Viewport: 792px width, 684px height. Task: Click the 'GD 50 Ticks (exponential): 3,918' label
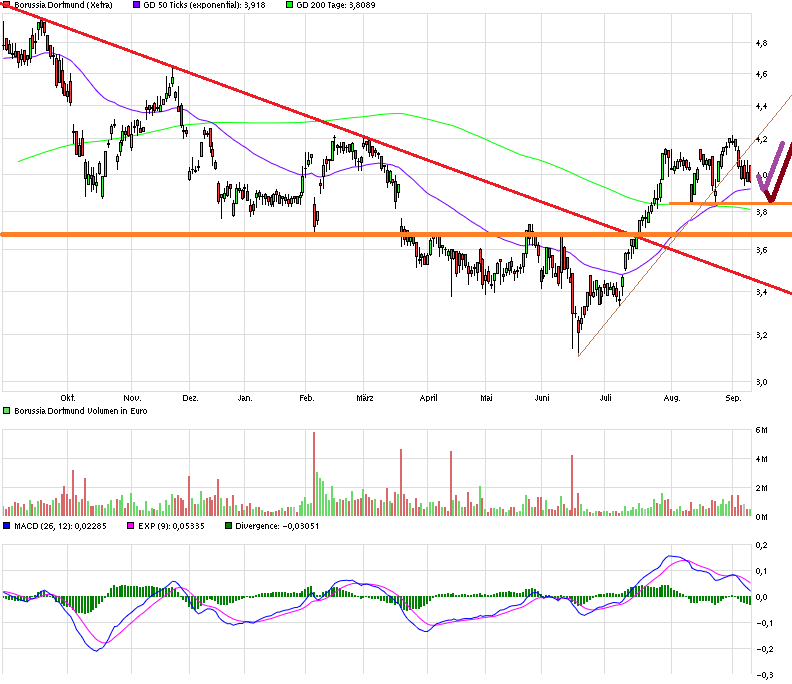pos(205,5)
